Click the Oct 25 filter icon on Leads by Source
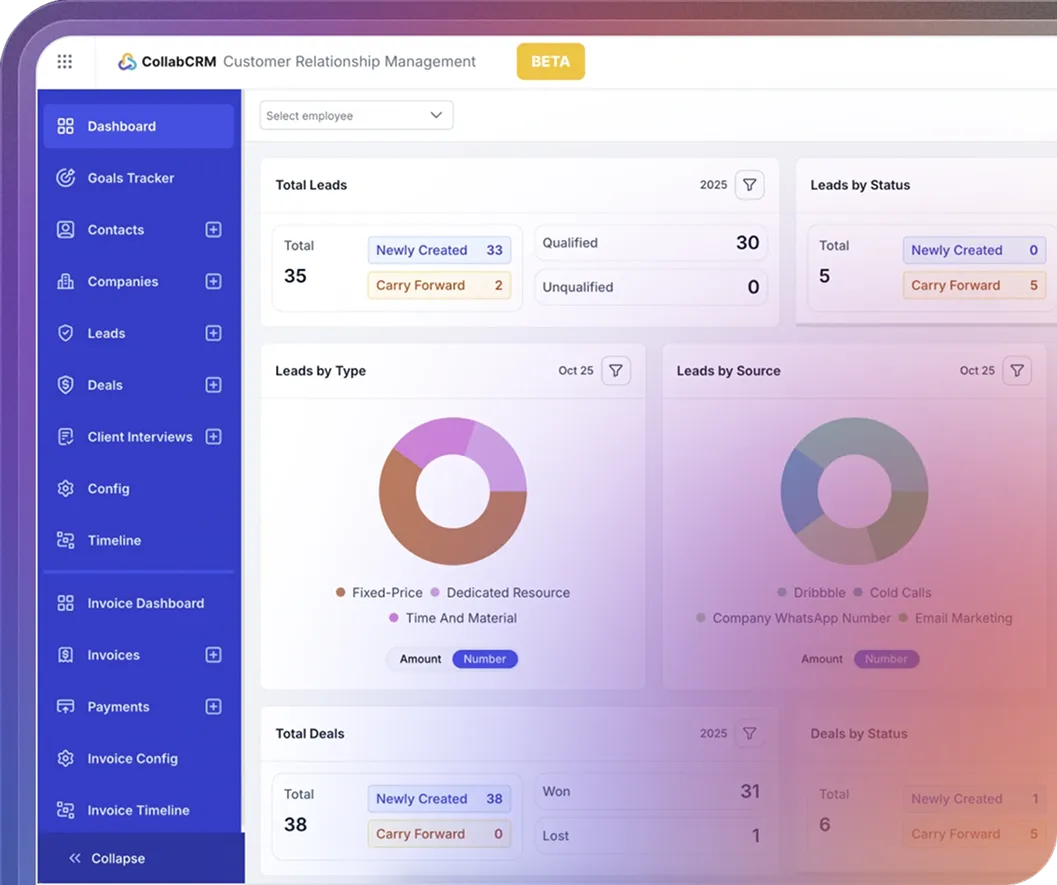This screenshot has height=885, width=1057. click(x=1017, y=370)
